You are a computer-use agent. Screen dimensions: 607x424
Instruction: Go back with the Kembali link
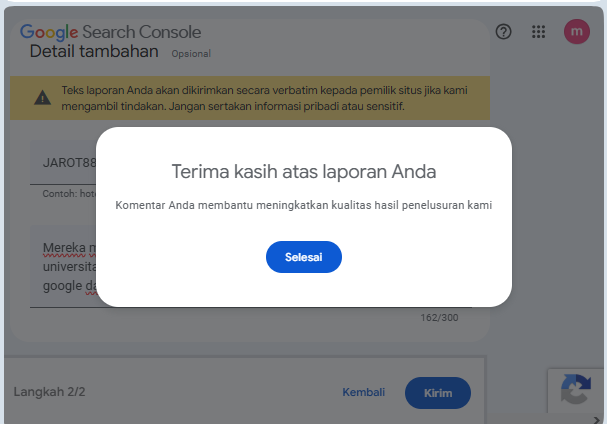tap(363, 393)
